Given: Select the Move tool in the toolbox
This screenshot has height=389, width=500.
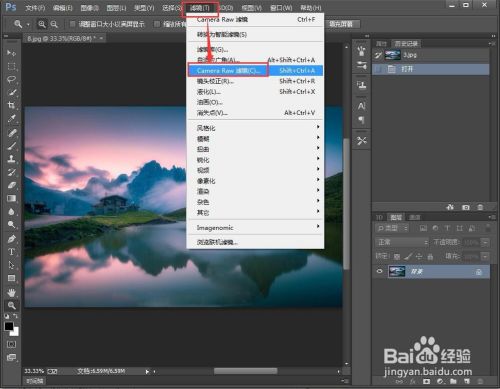Looking at the screenshot, I should click(11, 53).
